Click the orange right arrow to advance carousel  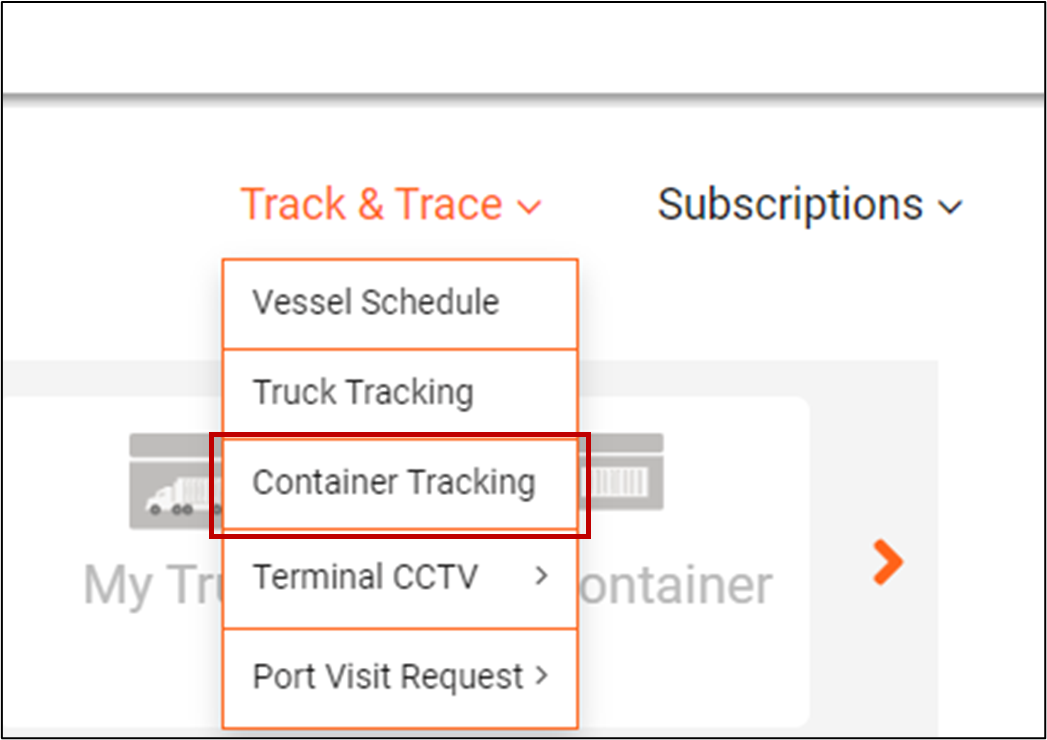pyautogui.click(x=888, y=563)
